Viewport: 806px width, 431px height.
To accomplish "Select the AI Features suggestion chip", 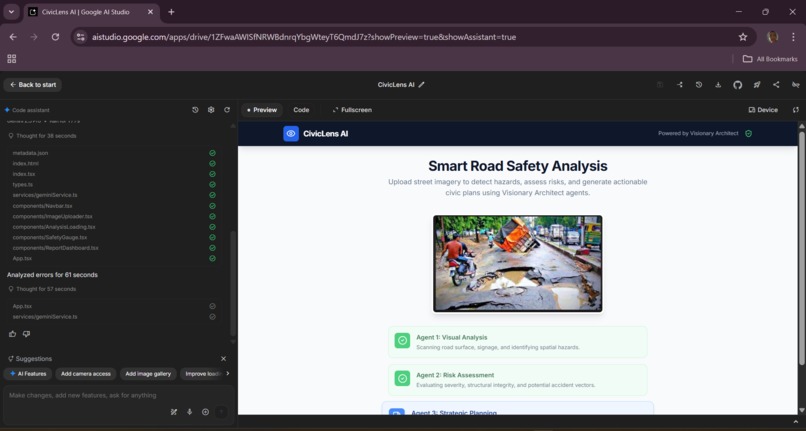I will 28,374.
